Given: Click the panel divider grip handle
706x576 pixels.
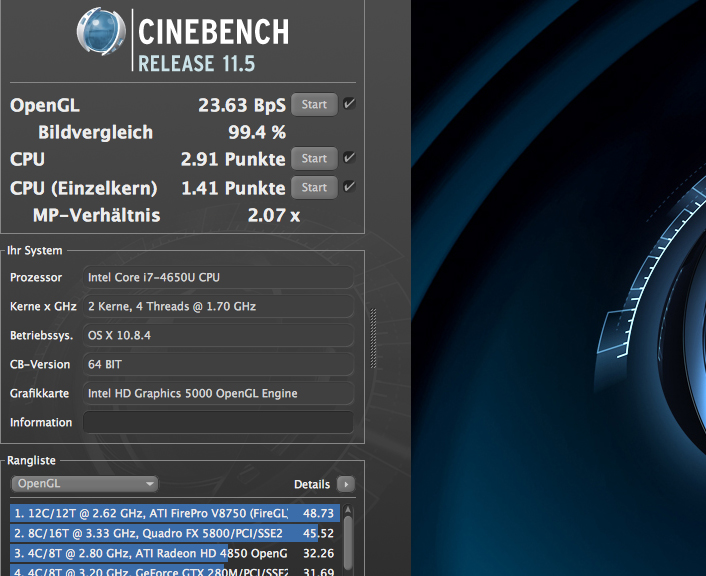Looking at the screenshot, I should click(x=373, y=338).
